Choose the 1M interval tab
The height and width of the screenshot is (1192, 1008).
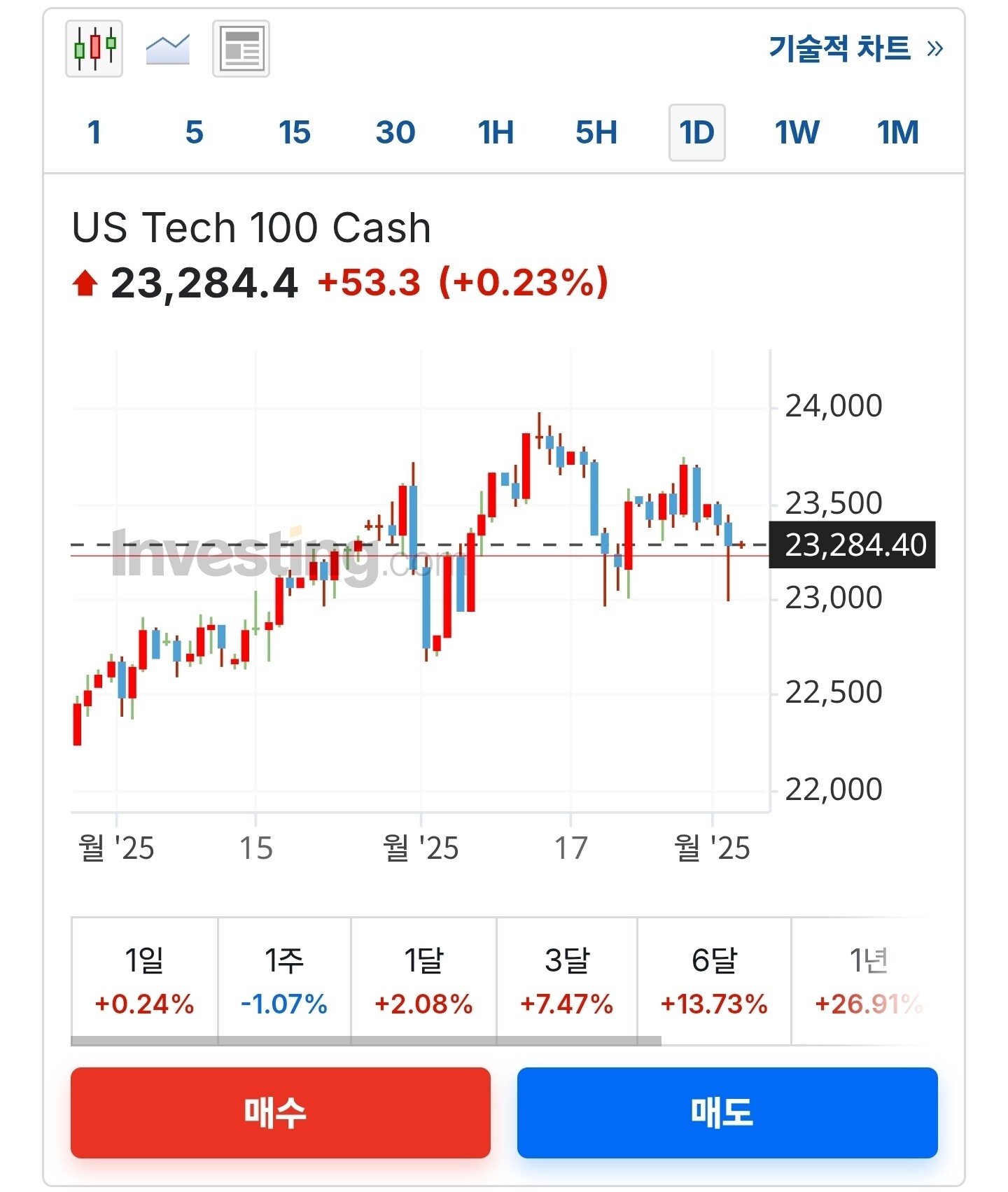tap(897, 132)
